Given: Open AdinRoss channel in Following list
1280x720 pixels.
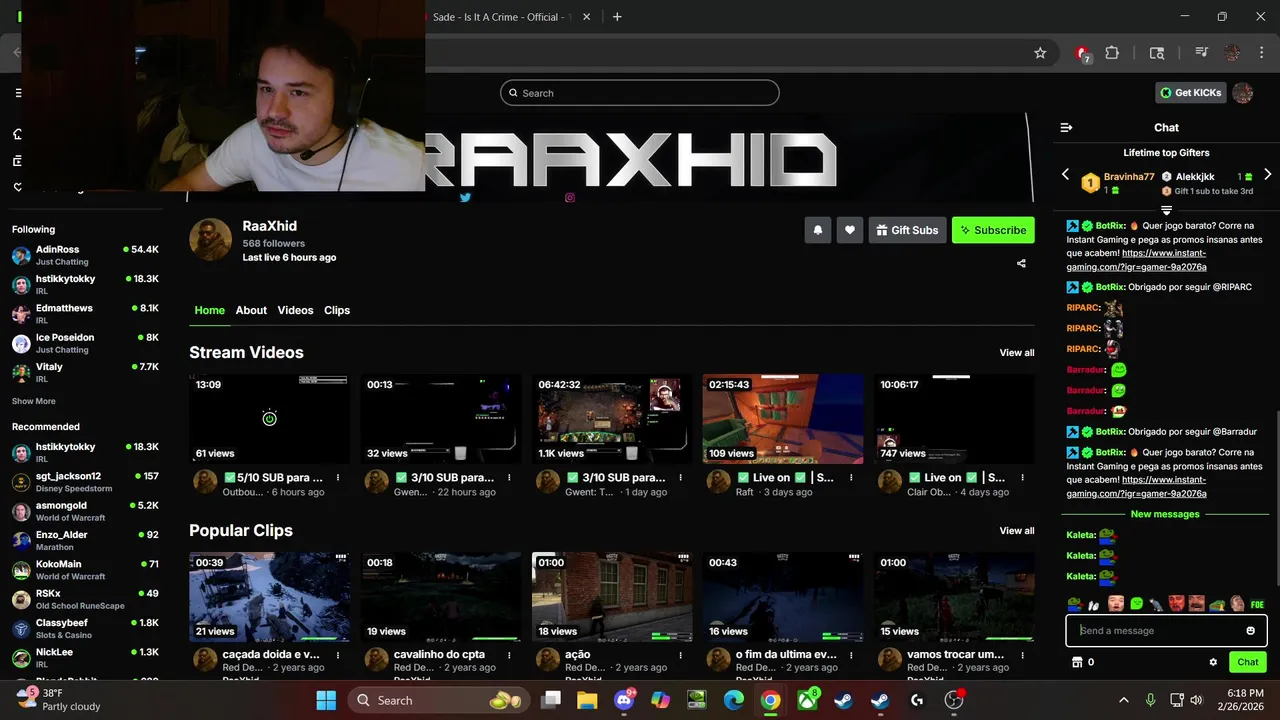Looking at the screenshot, I should (x=85, y=255).
